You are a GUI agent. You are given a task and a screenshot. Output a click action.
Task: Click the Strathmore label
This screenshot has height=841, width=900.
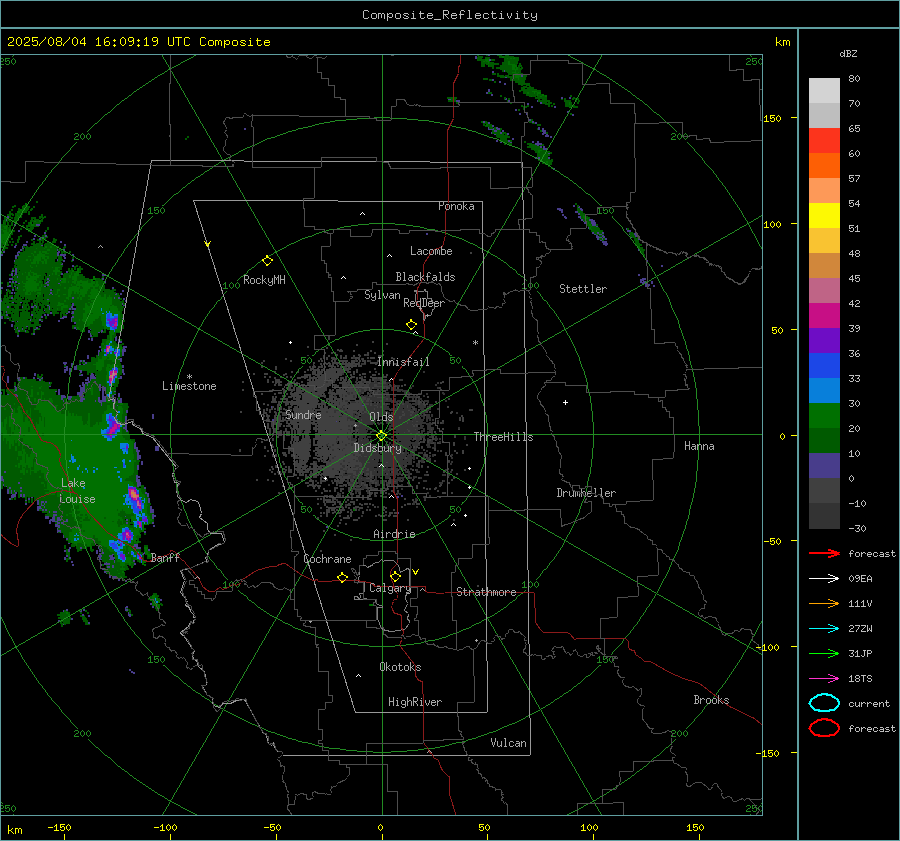point(486,592)
